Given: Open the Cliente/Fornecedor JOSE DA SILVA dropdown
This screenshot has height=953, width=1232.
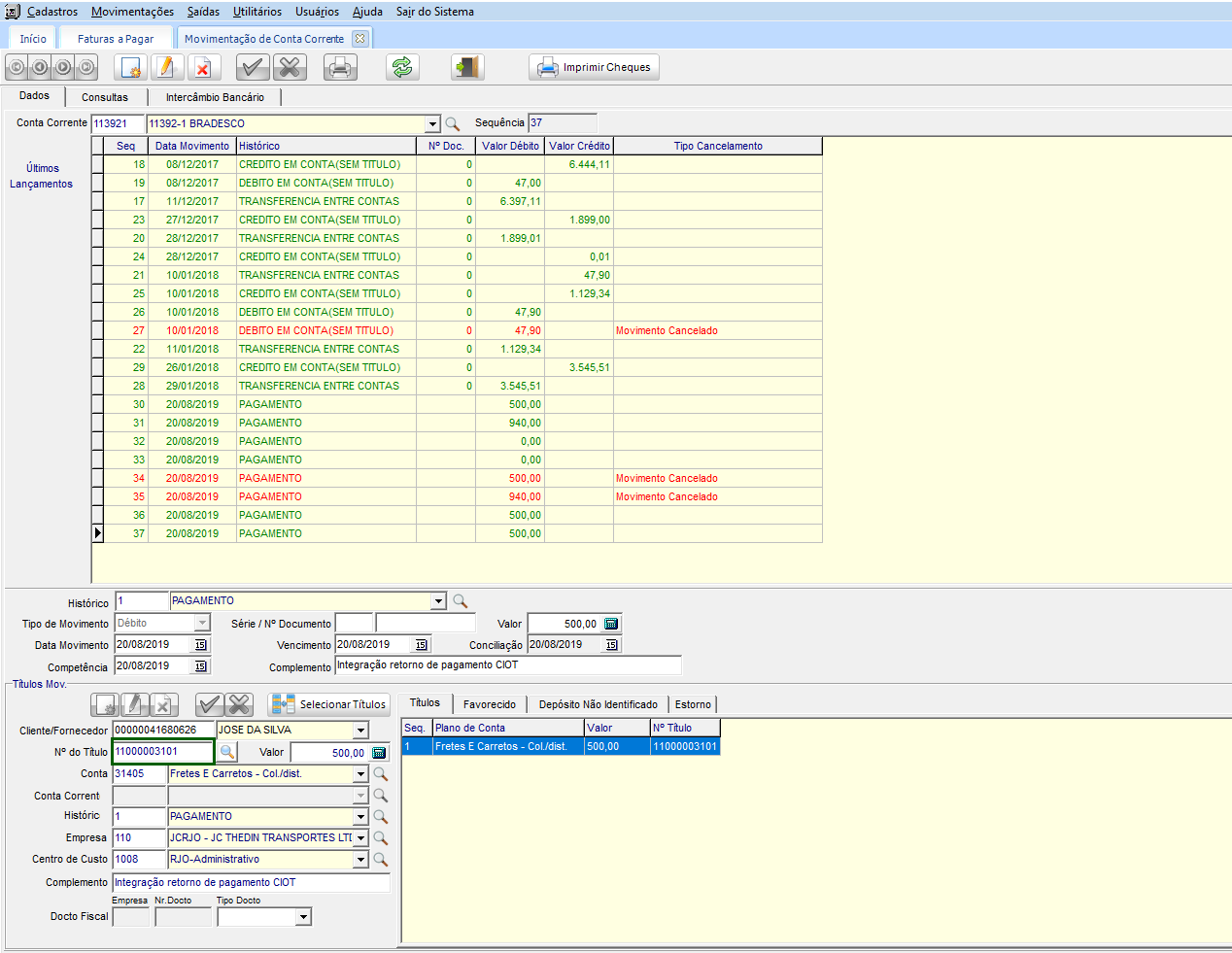Looking at the screenshot, I should pyautogui.click(x=360, y=731).
